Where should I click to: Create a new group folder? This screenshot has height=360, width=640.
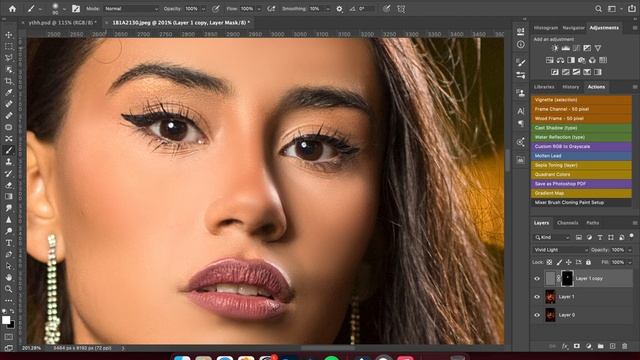tap(600, 346)
